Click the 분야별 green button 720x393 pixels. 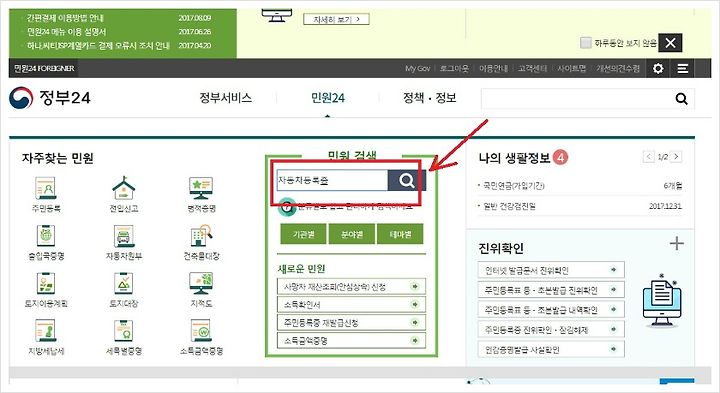click(352, 234)
